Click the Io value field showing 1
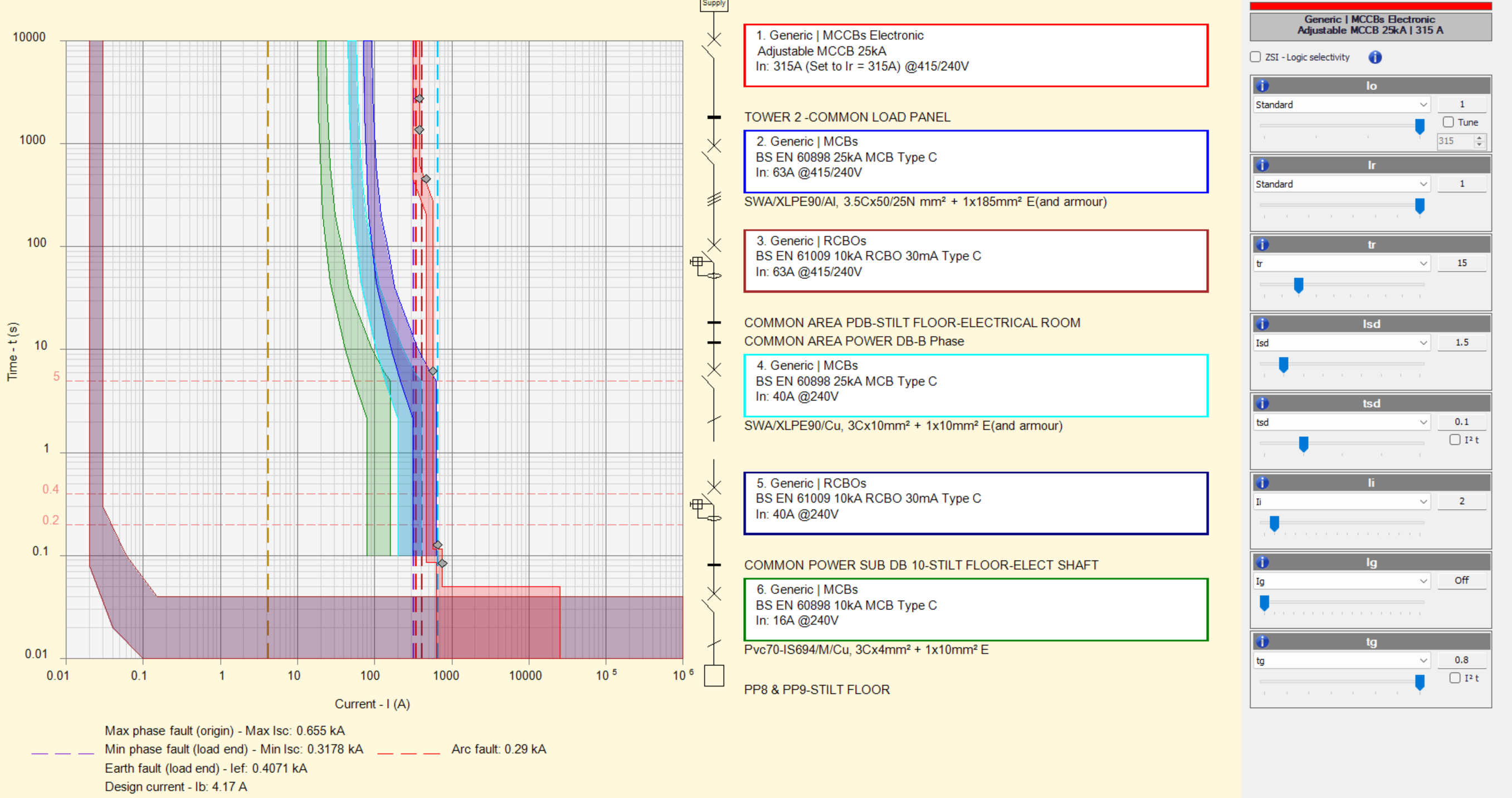This screenshot has height=798, width=1512. (x=1461, y=105)
